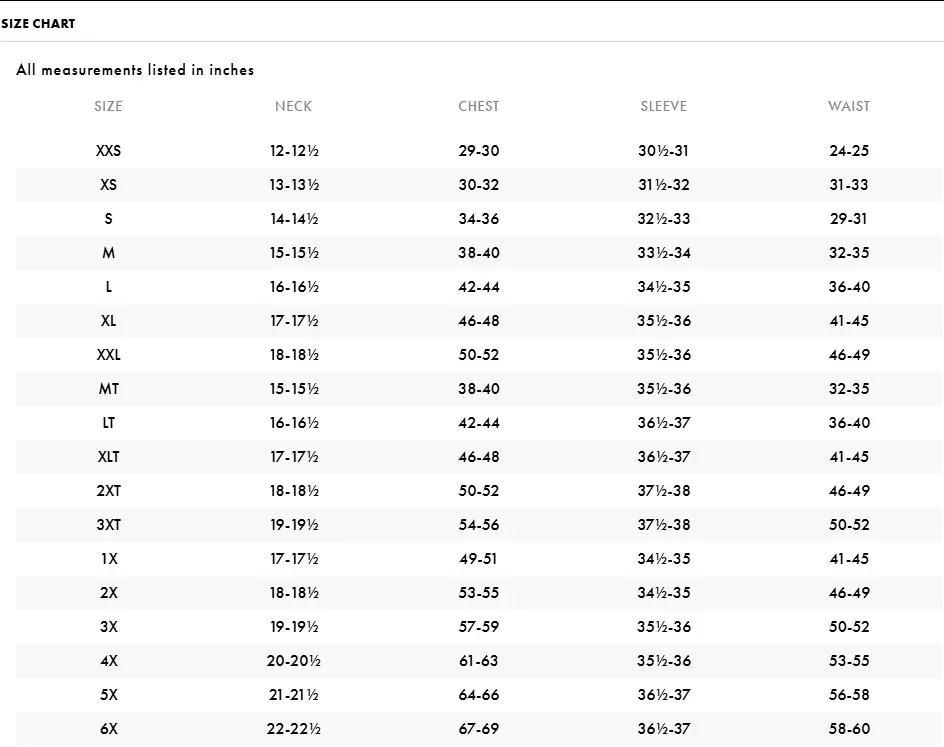This screenshot has width=944, height=747.
Task: Select the 6X size row label
Action: (x=108, y=729)
